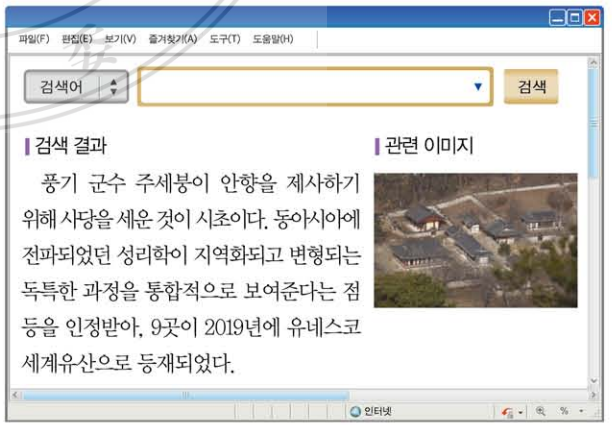612x425 pixels.
Task: Open the 검색어 category selector
Action: click(x=76, y=87)
